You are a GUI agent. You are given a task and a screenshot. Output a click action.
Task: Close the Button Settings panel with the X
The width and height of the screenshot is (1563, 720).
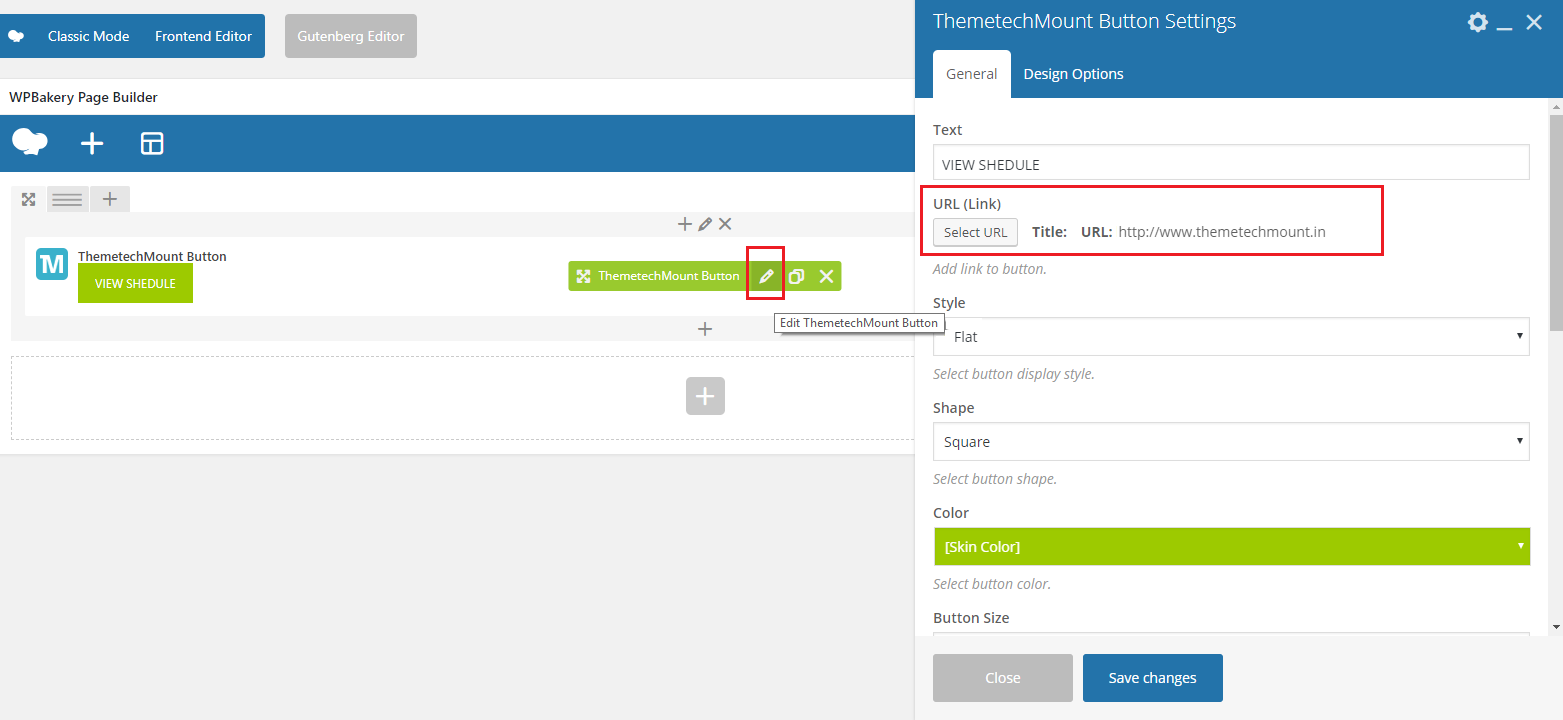[1534, 22]
